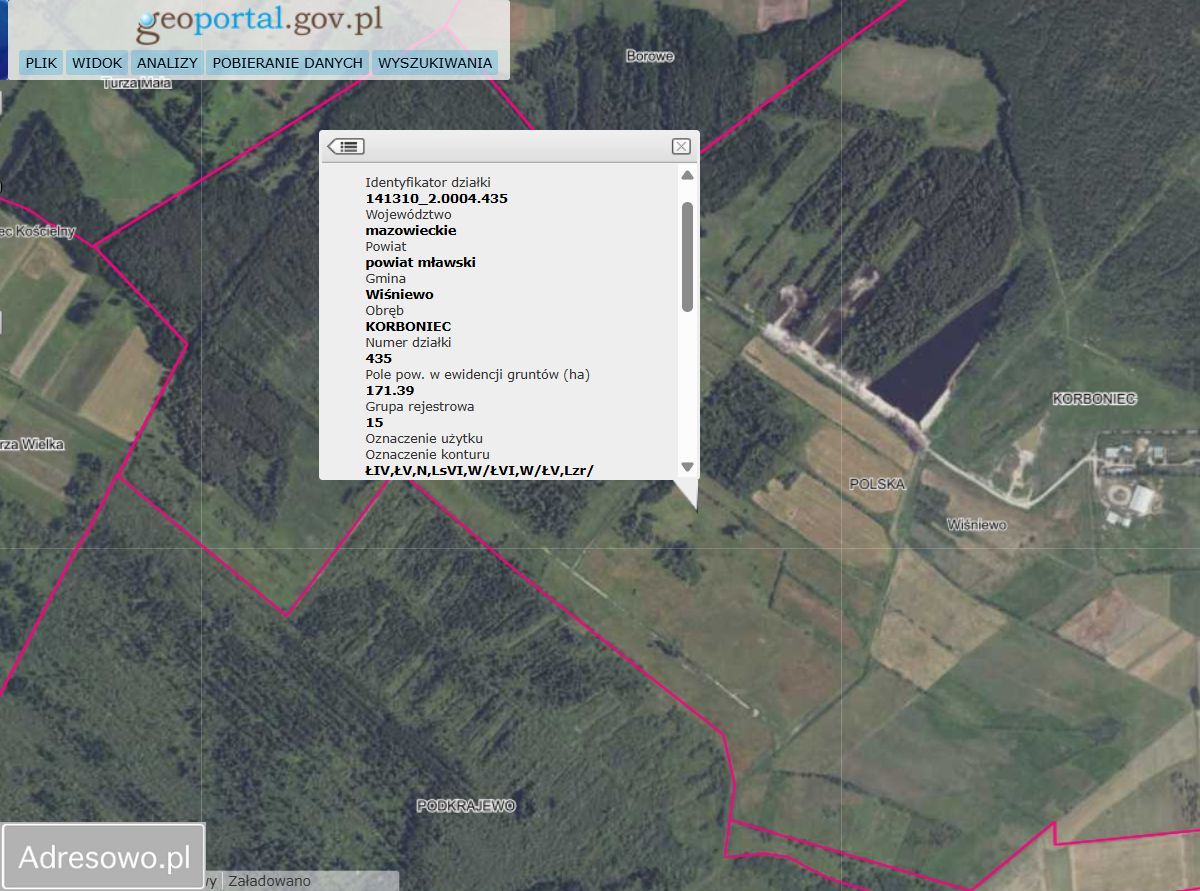Viewport: 1200px width, 891px height.
Task: Click the popup scrollbar up arrow
Action: 687,175
